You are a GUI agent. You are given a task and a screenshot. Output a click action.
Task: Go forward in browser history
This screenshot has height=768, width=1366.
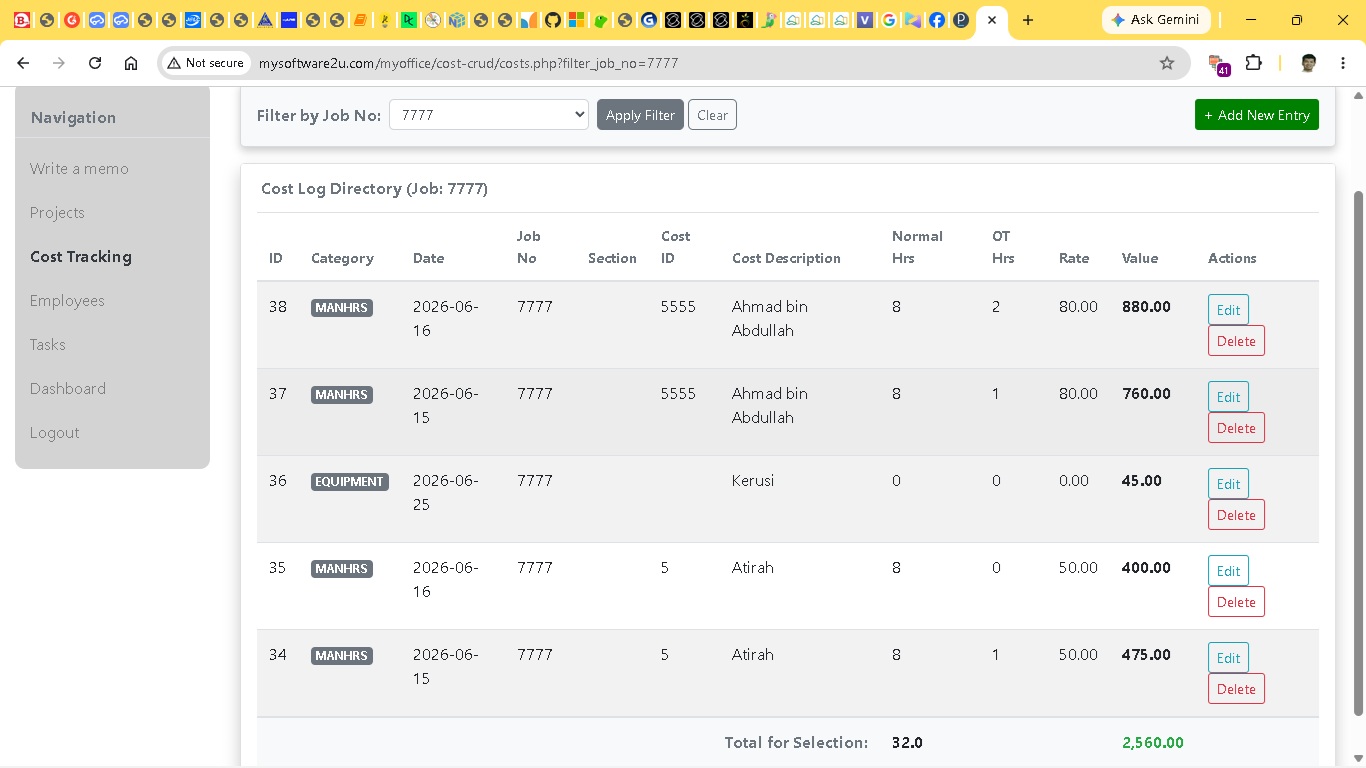59,63
